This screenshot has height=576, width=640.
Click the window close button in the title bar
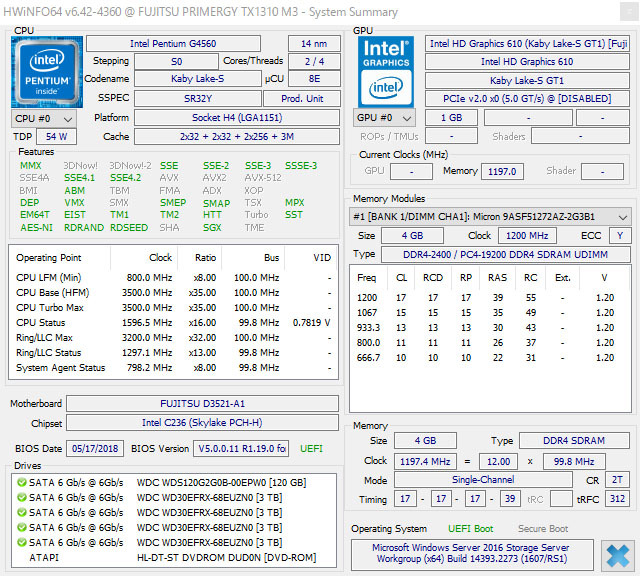pos(629,11)
